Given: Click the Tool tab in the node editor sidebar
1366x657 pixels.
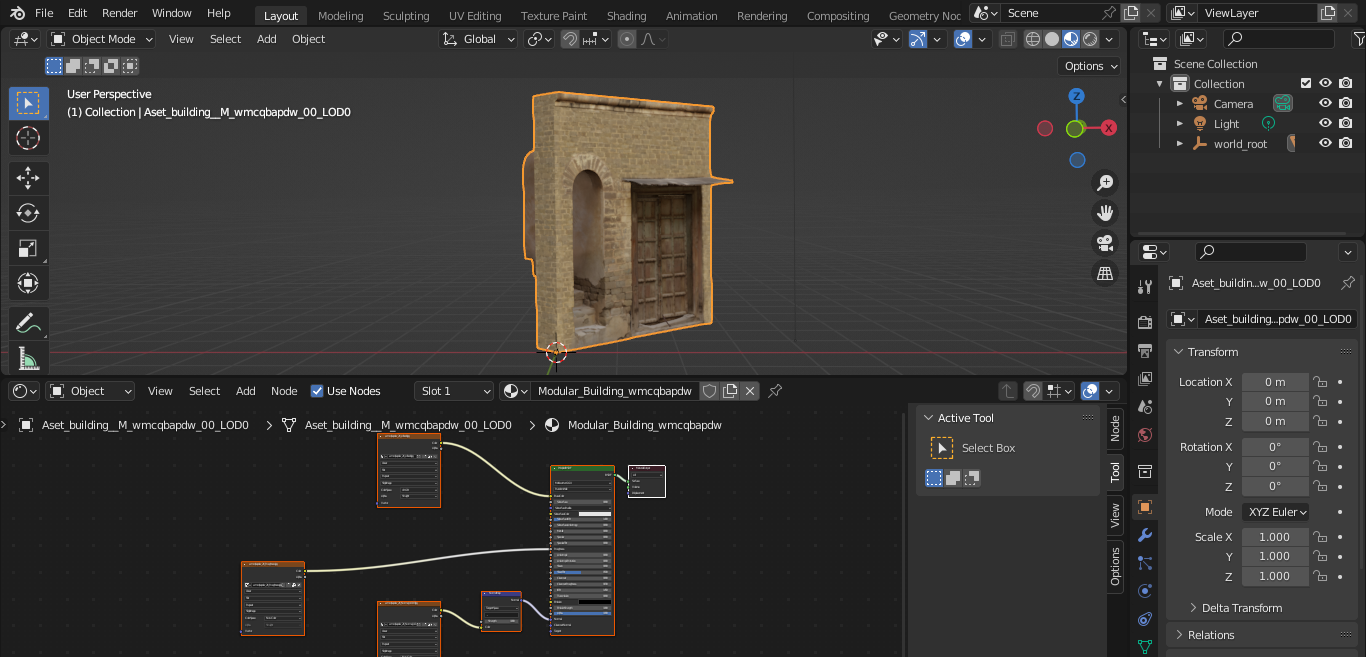Looking at the screenshot, I should click(1115, 471).
